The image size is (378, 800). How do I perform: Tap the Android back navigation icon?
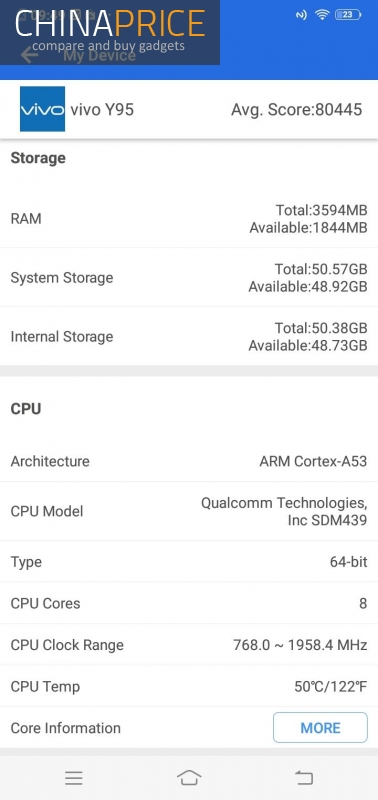304,778
